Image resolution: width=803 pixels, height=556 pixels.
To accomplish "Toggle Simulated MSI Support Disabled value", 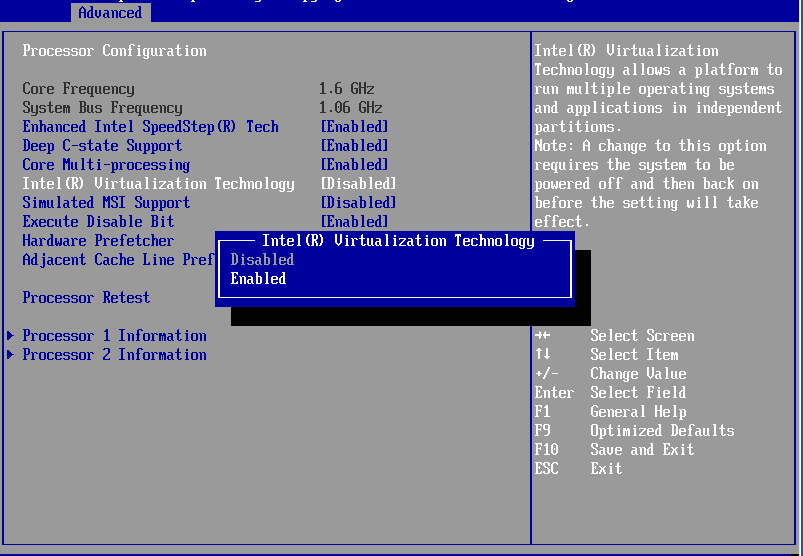I will [358, 203].
